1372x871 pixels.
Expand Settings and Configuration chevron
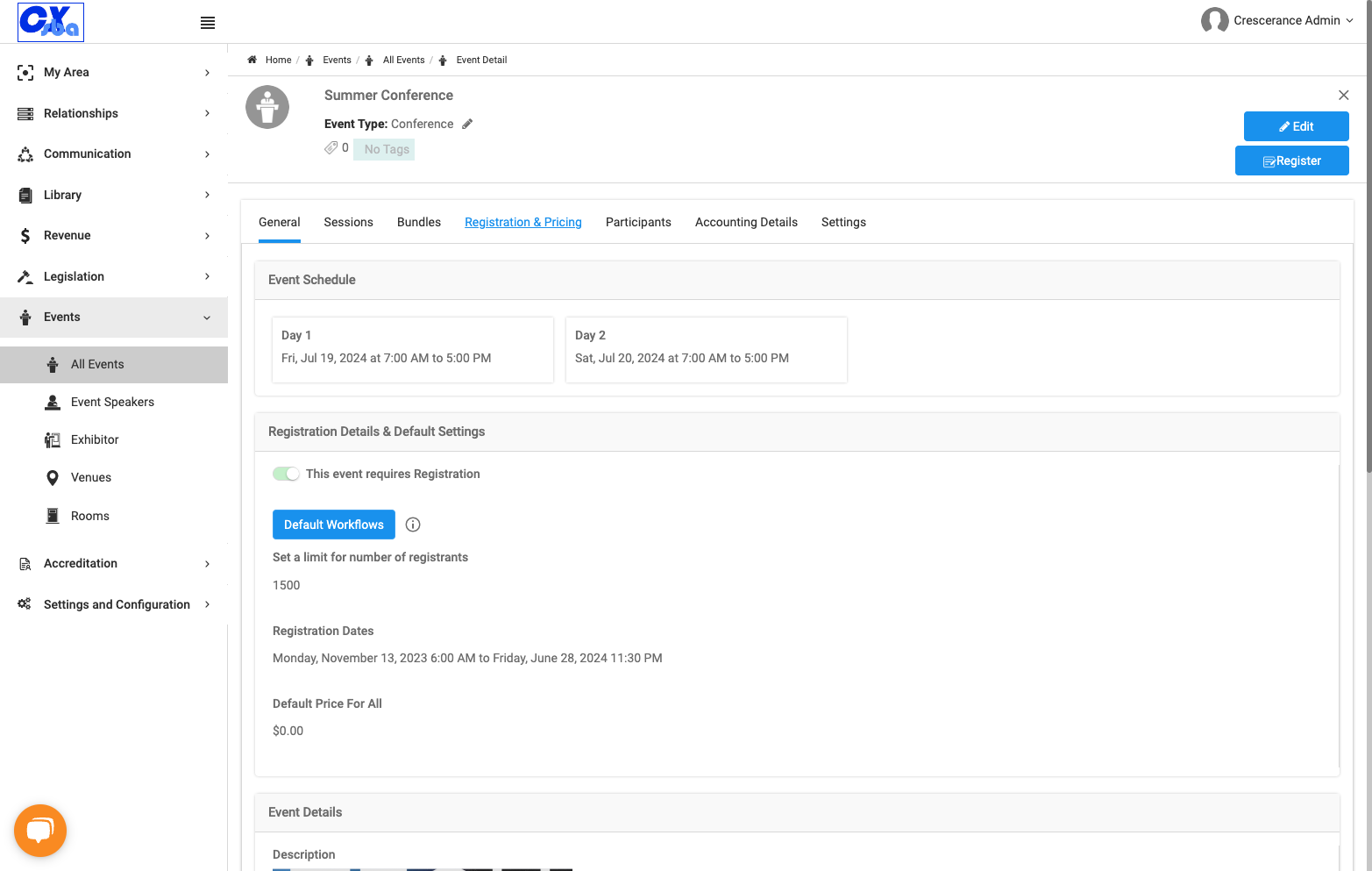pos(207,604)
